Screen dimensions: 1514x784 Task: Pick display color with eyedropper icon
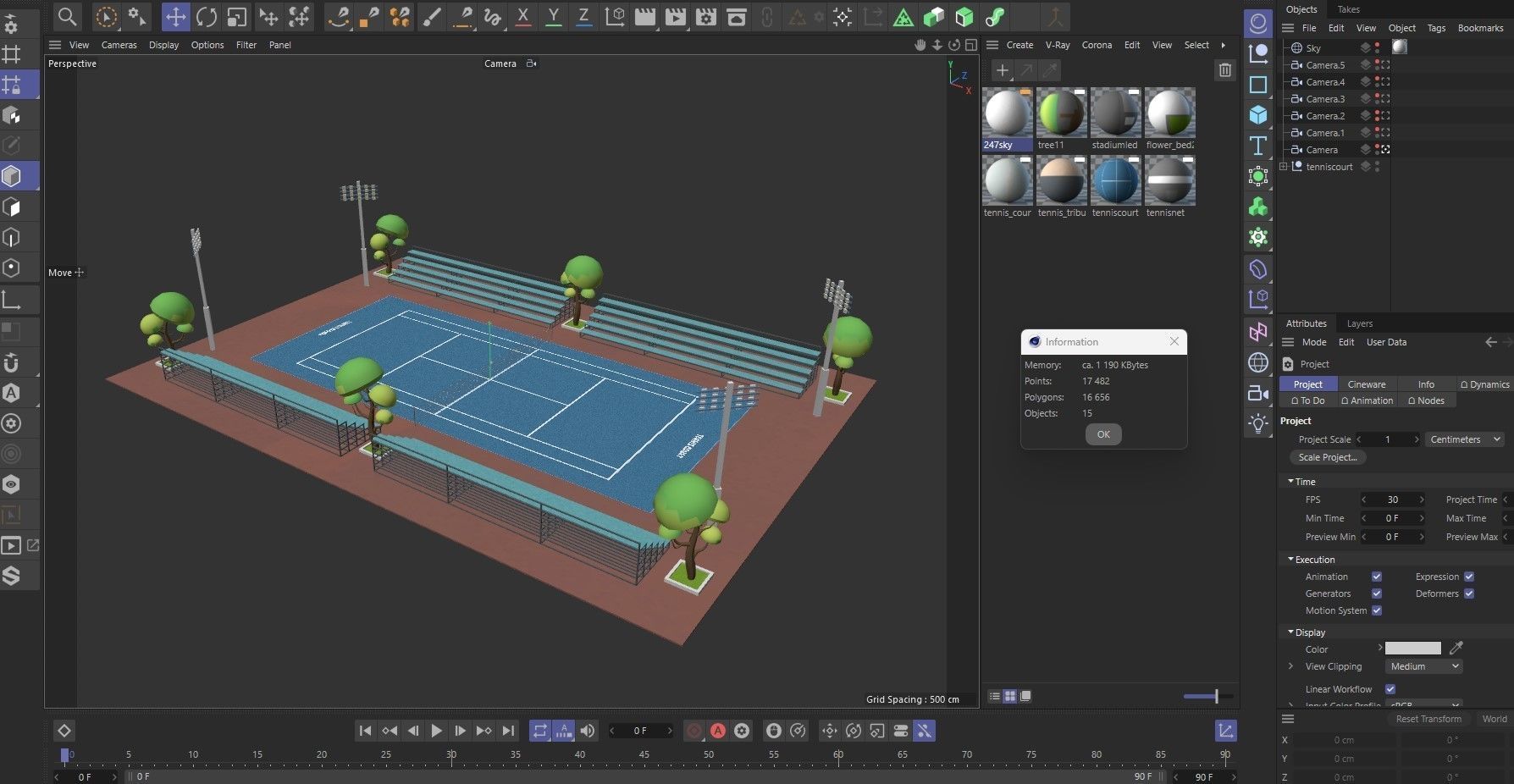[1456, 648]
